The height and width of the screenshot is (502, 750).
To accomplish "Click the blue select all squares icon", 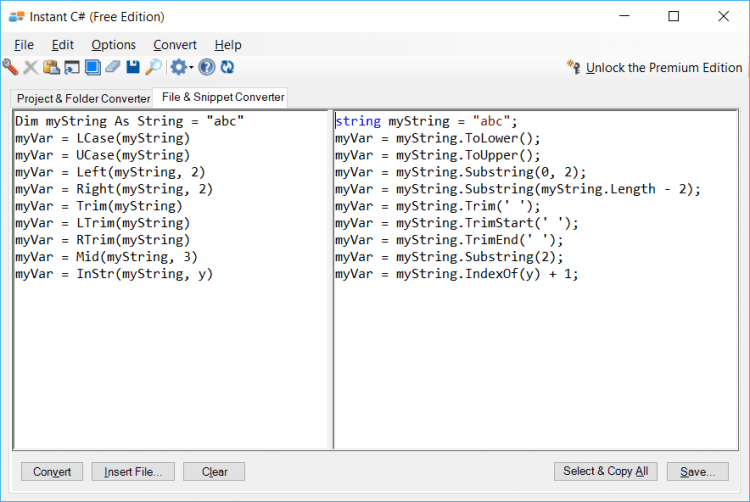I will click(x=92, y=67).
